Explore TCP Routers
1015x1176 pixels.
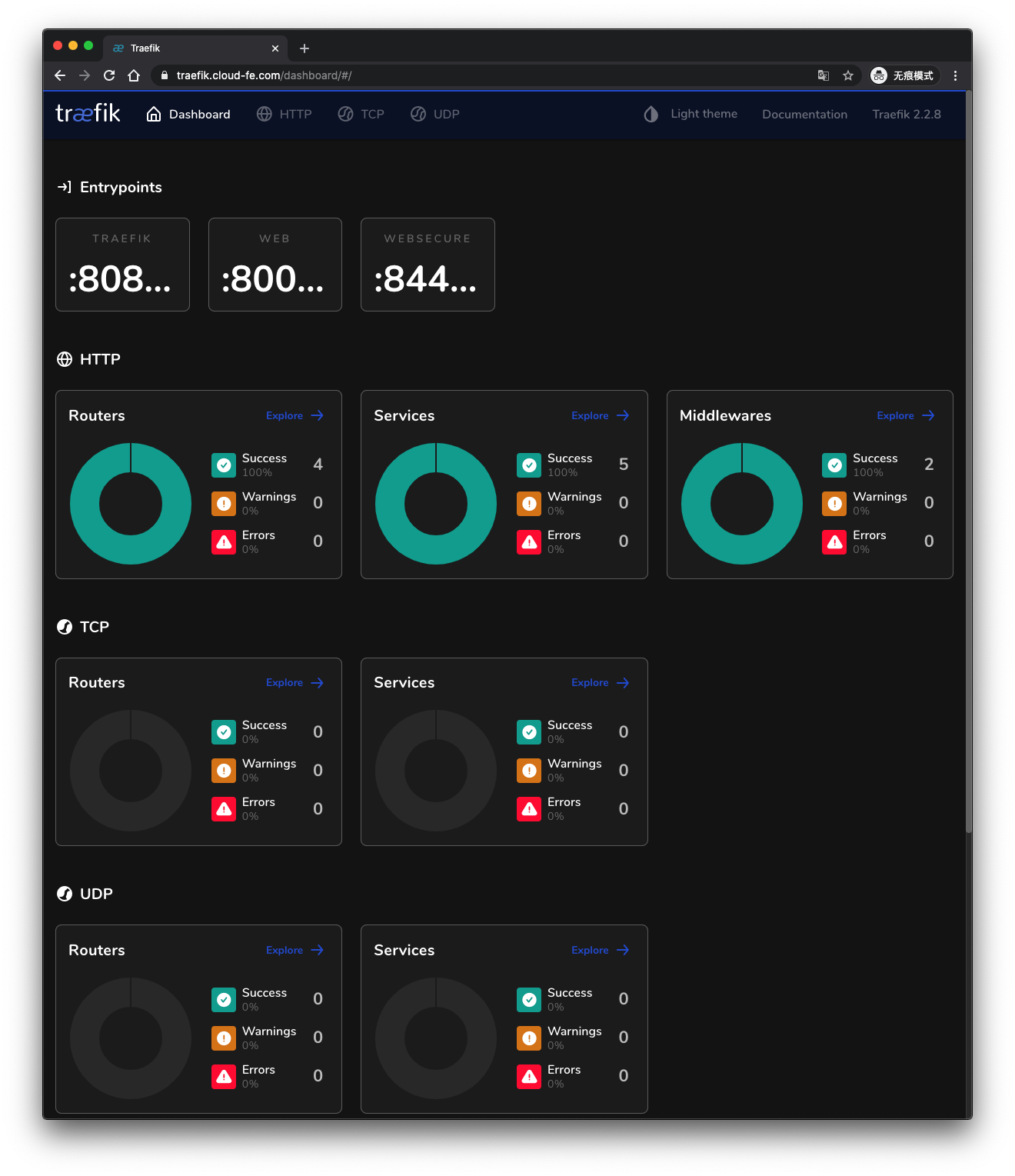click(x=295, y=682)
